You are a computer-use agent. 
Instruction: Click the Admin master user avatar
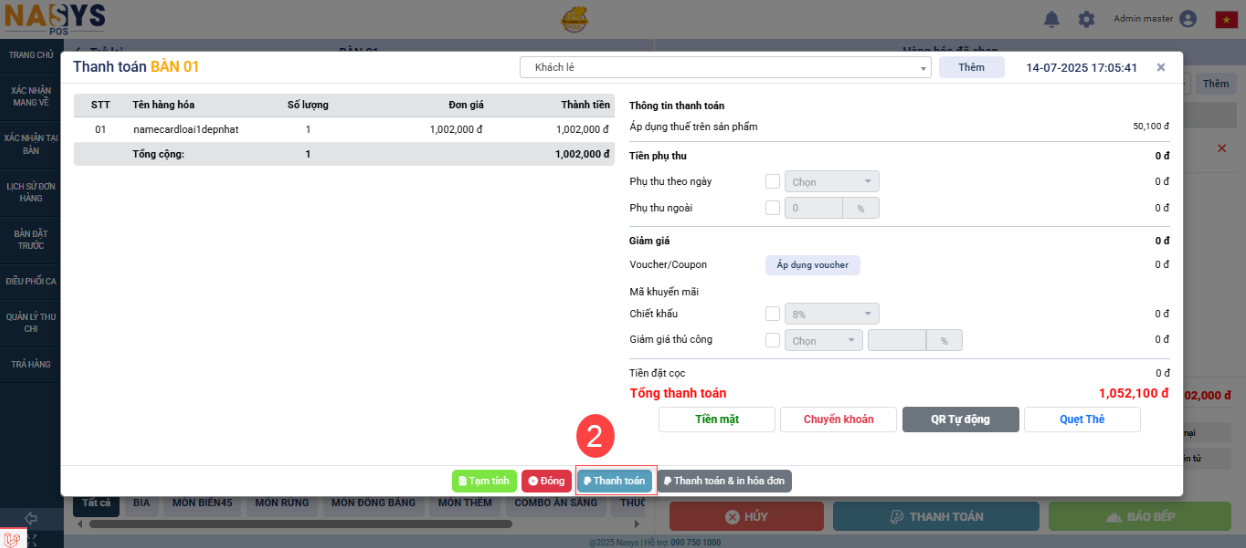tap(1188, 19)
